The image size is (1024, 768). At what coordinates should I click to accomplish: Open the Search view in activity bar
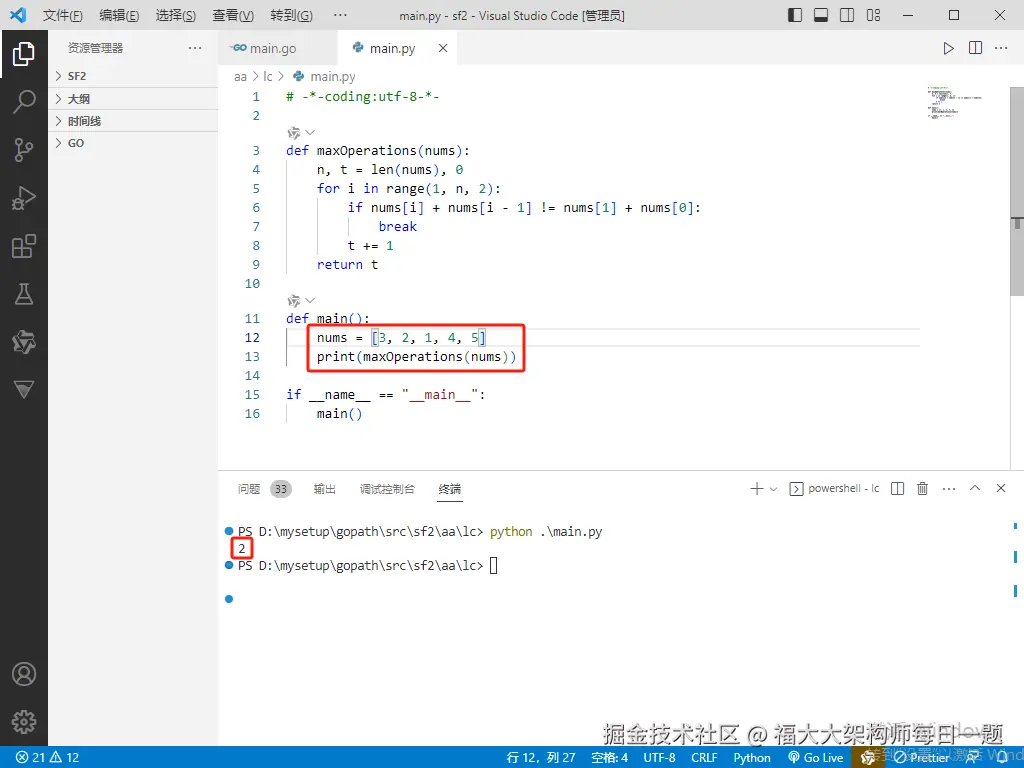[24, 102]
